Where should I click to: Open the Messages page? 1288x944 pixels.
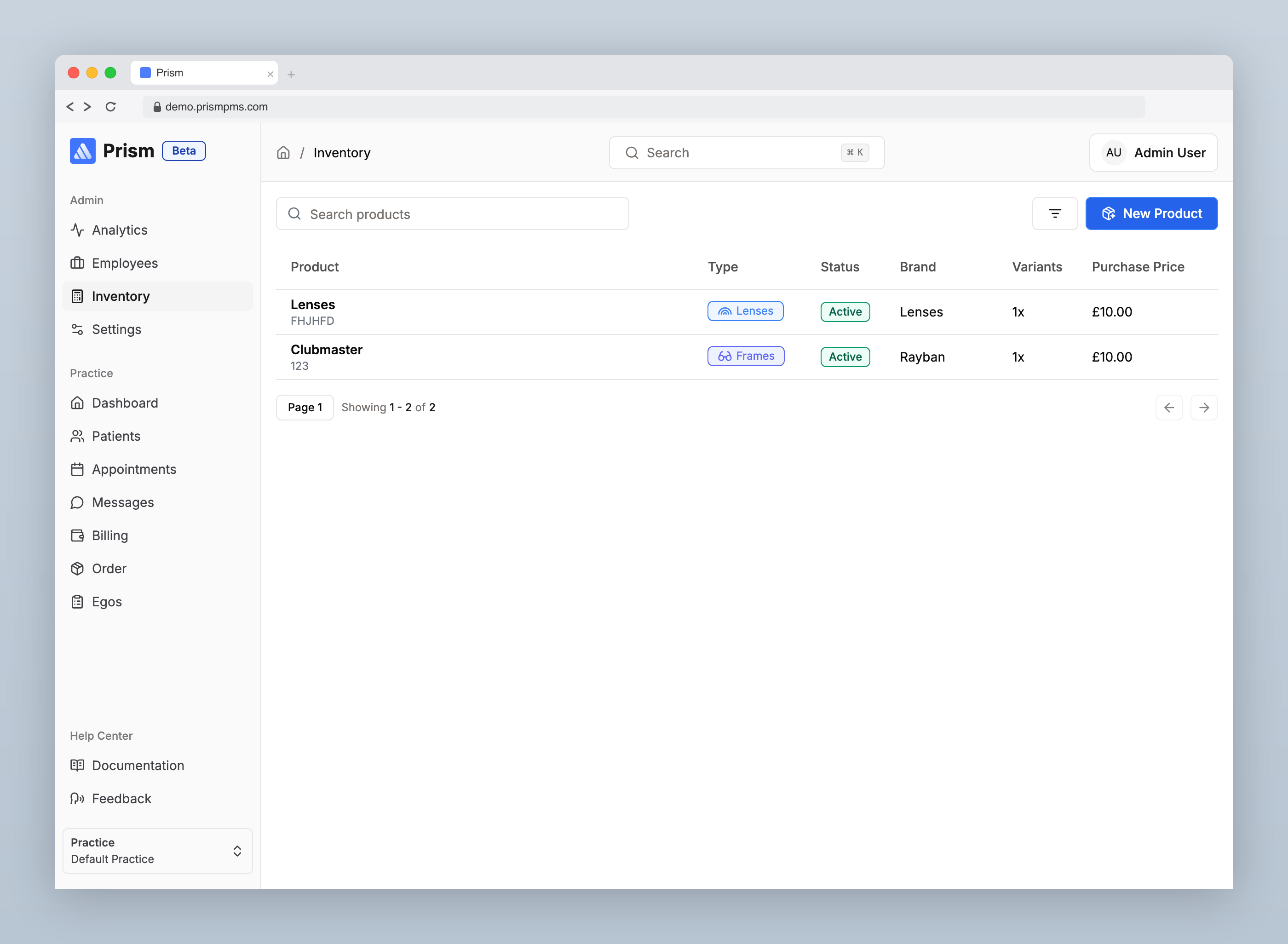(123, 502)
